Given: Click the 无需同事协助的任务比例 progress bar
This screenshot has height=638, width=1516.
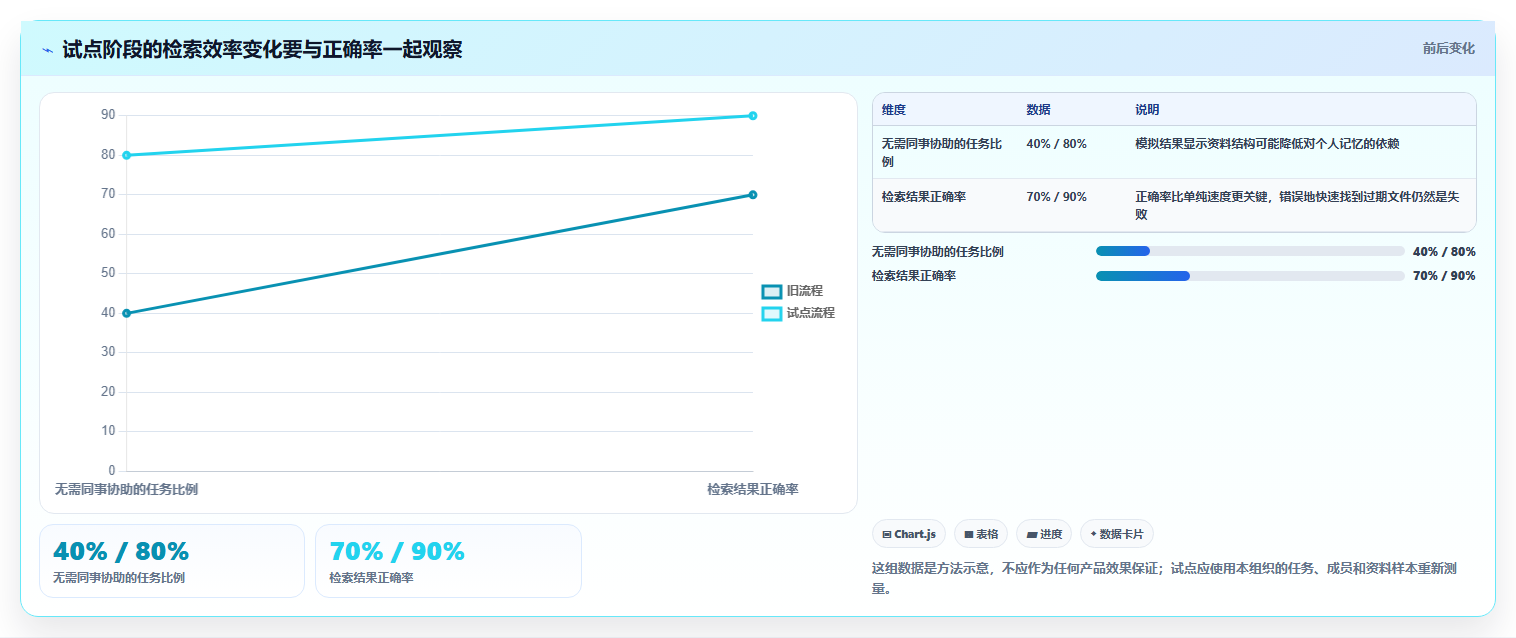Looking at the screenshot, I should [1250, 251].
